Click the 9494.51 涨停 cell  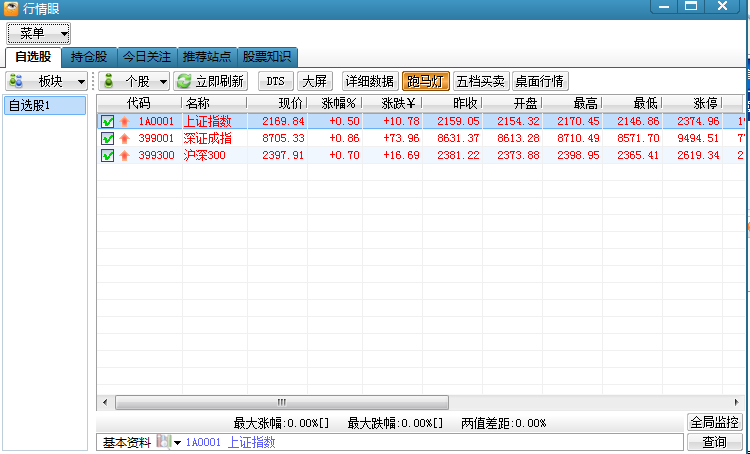click(692, 139)
